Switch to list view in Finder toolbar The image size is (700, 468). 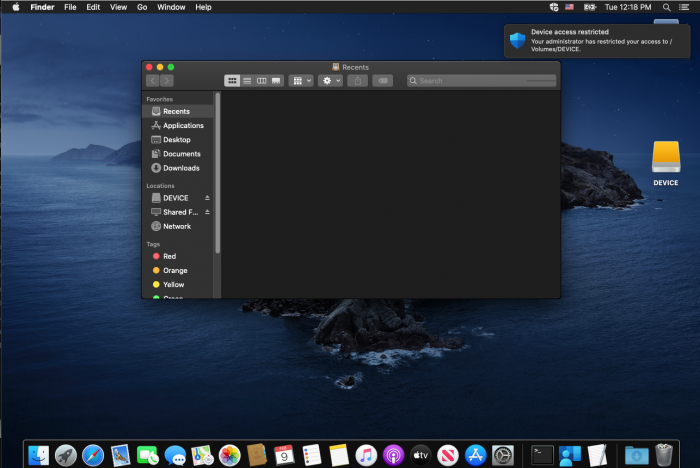point(247,80)
